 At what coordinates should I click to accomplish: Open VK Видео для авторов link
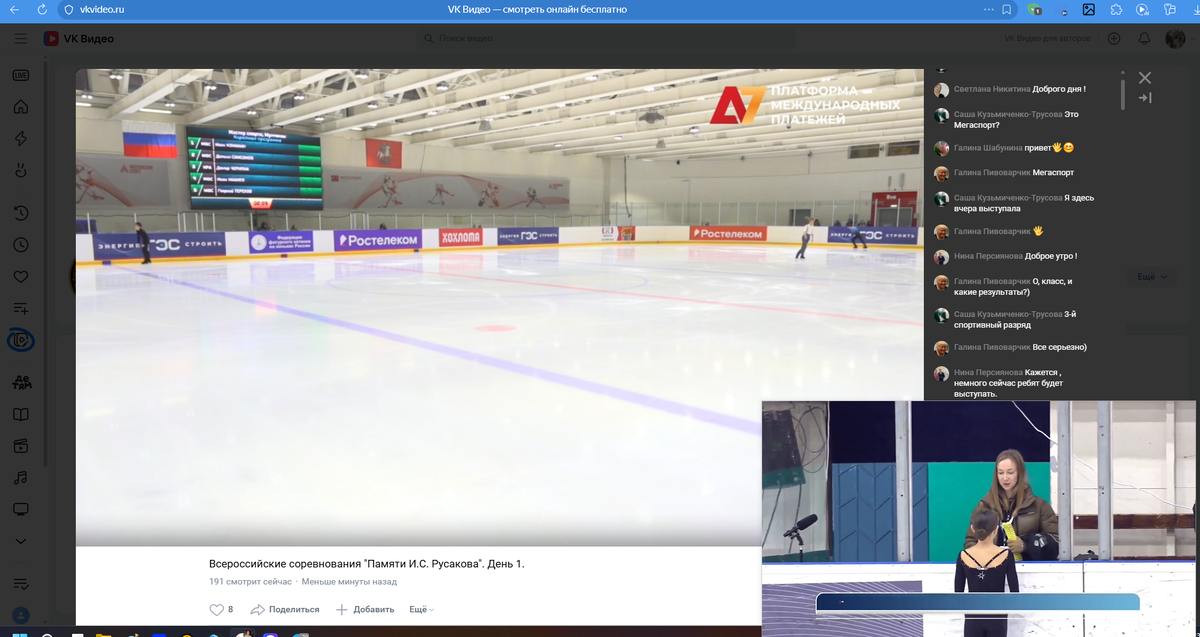(x=1048, y=39)
